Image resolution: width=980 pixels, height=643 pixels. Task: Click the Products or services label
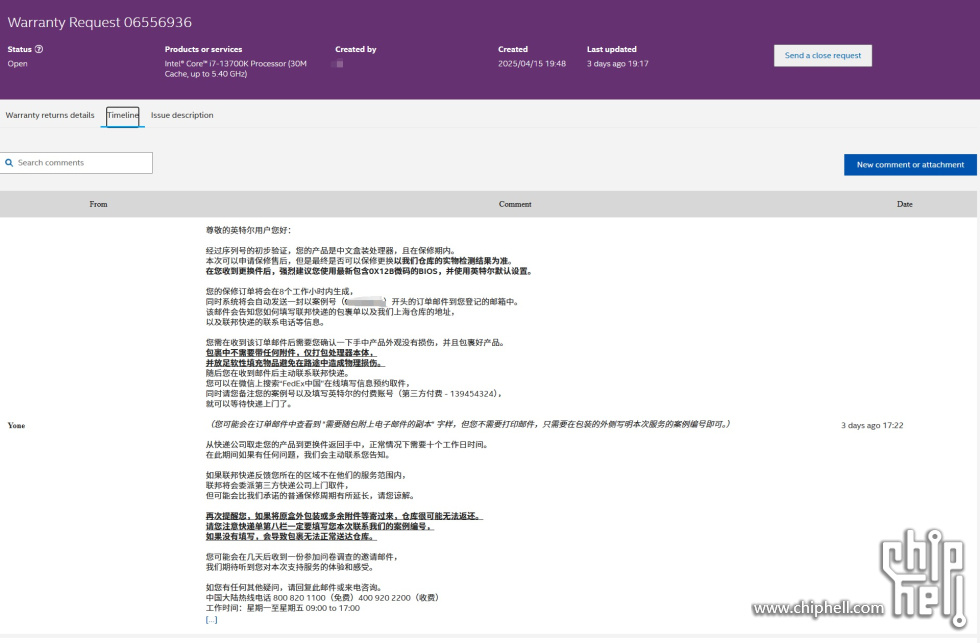click(203, 49)
